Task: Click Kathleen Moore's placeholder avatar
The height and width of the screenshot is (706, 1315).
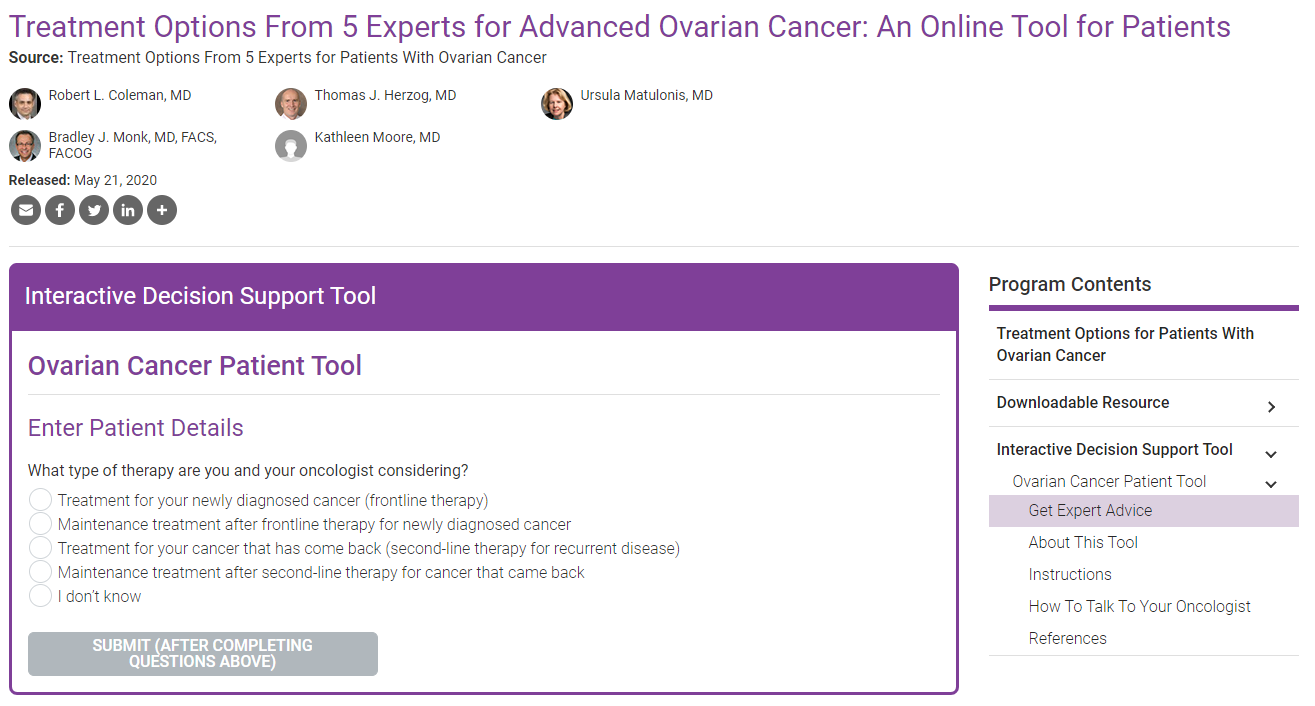Action: coord(291,146)
